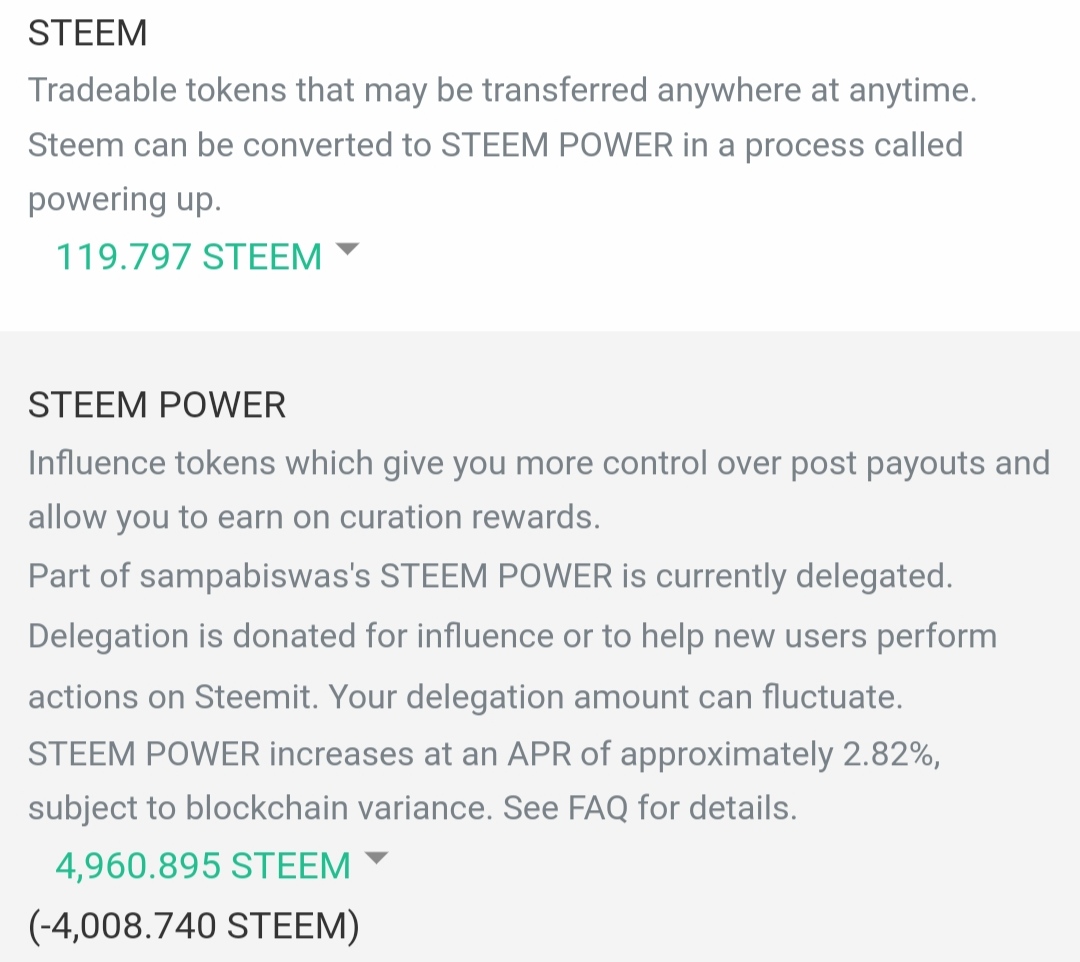This screenshot has width=1080, height=962.
Task: Click the arrow beside 4,960.895 STEEM
Action: (375, 858)
